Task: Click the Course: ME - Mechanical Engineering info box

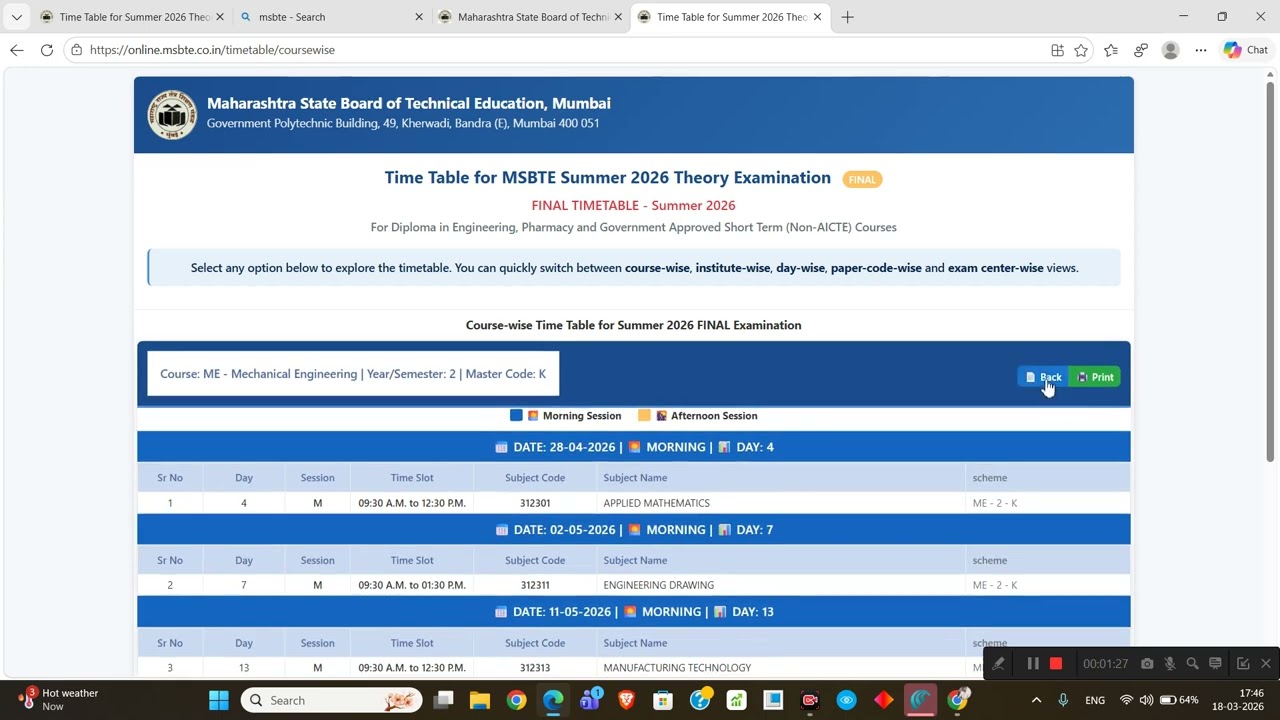Action: [353, 374]
